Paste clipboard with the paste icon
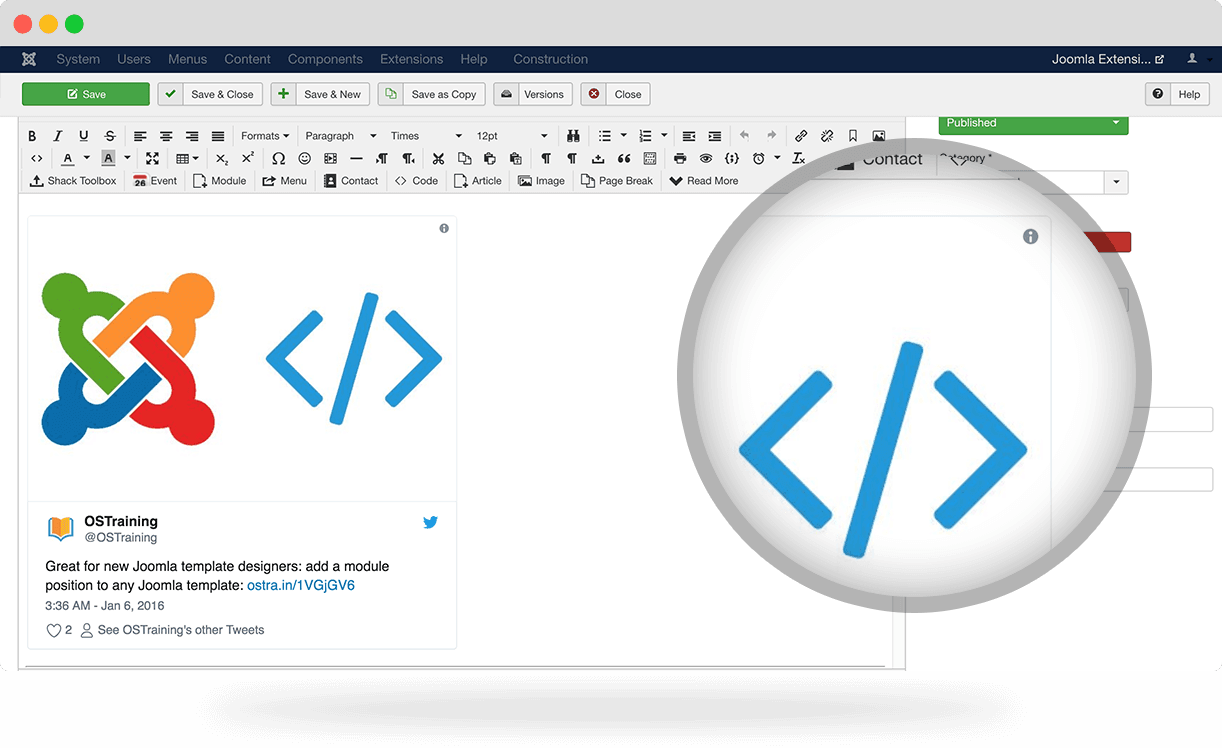Screen dimensions: 1222x748 (490, 158)
